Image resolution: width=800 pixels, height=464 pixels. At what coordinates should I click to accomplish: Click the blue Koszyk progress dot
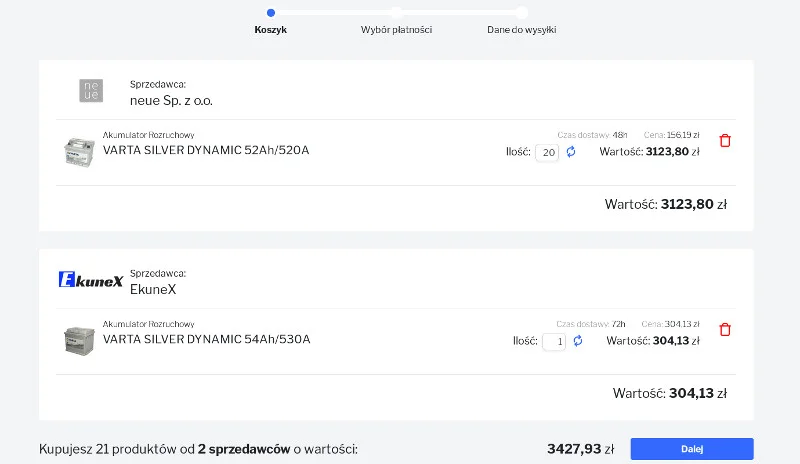[x=271, y=13]
